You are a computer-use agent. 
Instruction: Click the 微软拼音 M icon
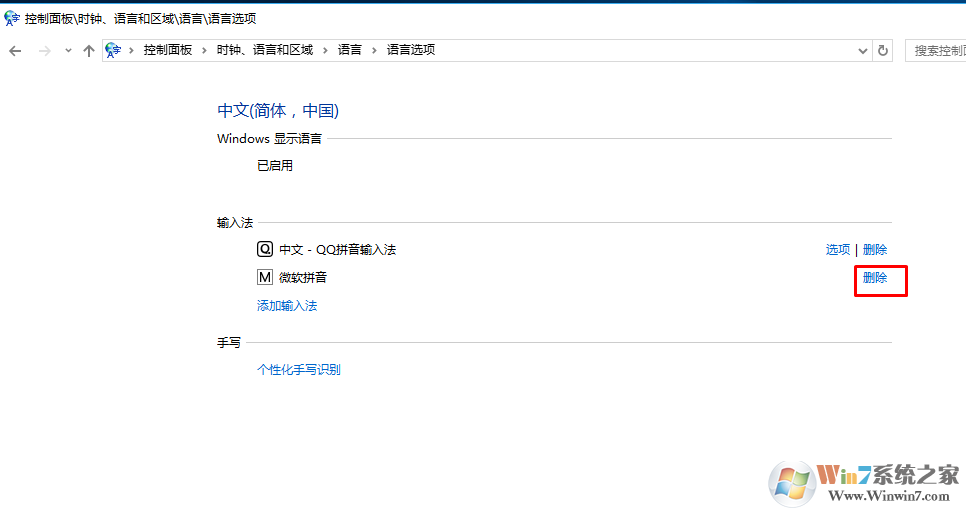[265, 278]
